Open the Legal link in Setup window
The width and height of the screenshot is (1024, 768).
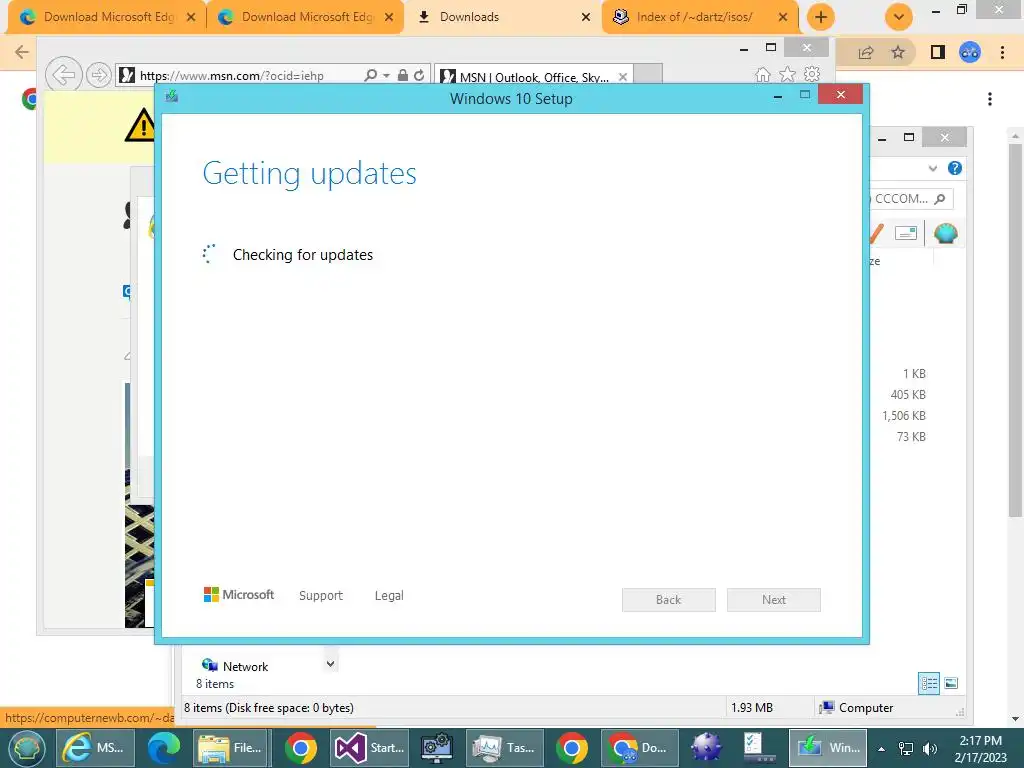389,596
